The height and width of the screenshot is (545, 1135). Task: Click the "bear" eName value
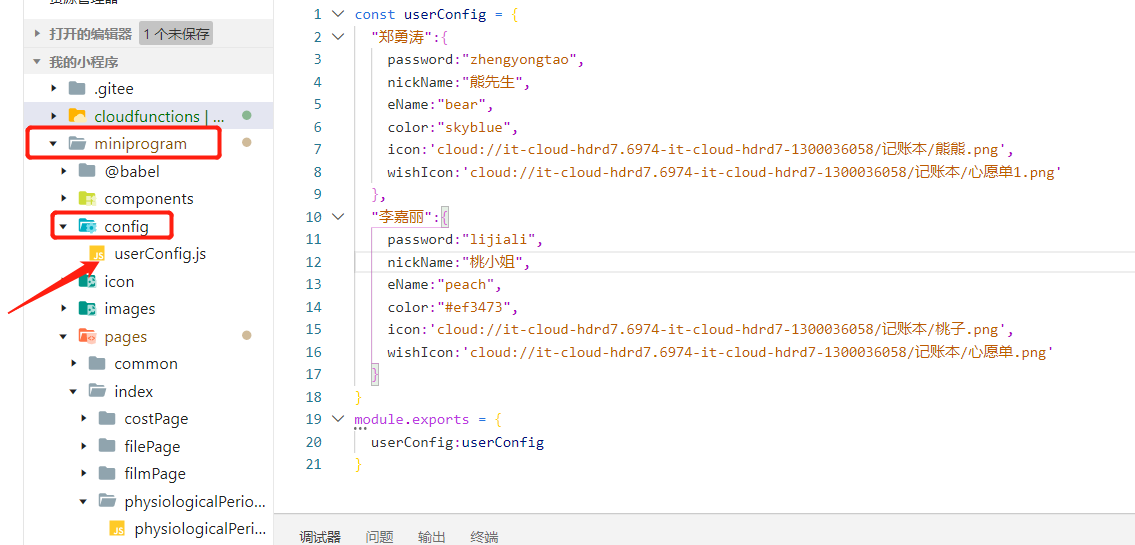click(460, 104)
